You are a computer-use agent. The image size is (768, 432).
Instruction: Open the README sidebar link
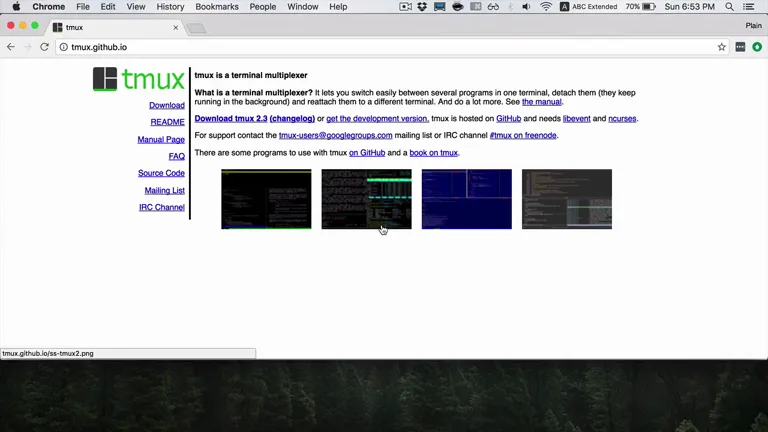(x=167, y=122)
